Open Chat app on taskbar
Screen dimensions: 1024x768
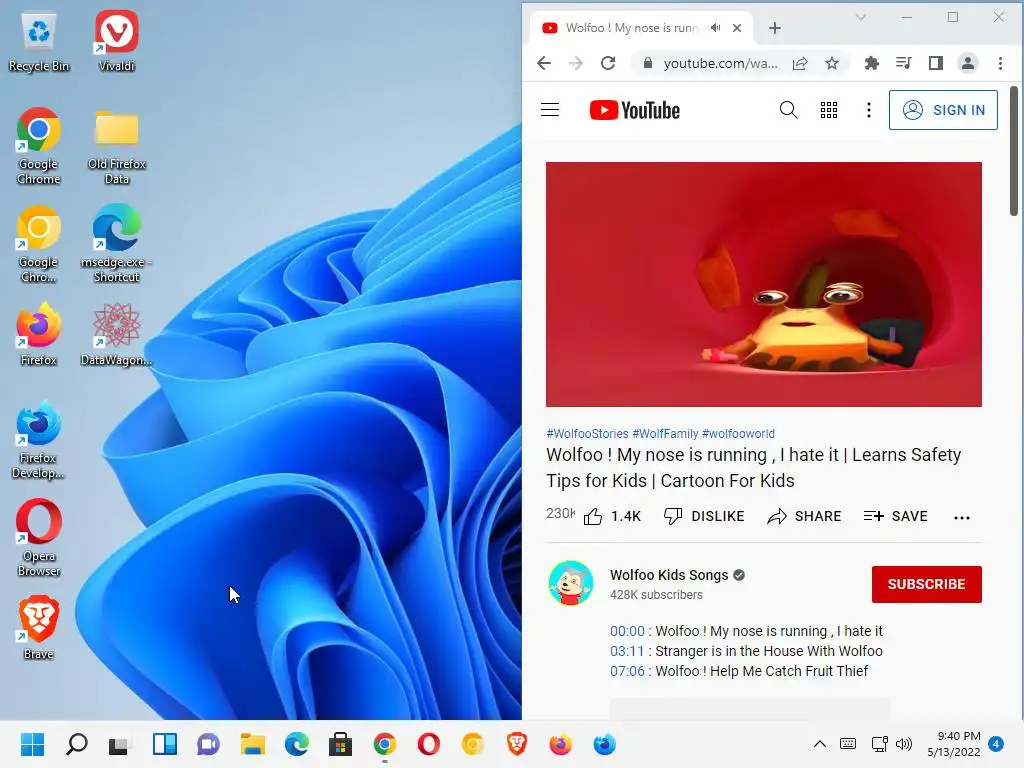click(x=208, y=744)
